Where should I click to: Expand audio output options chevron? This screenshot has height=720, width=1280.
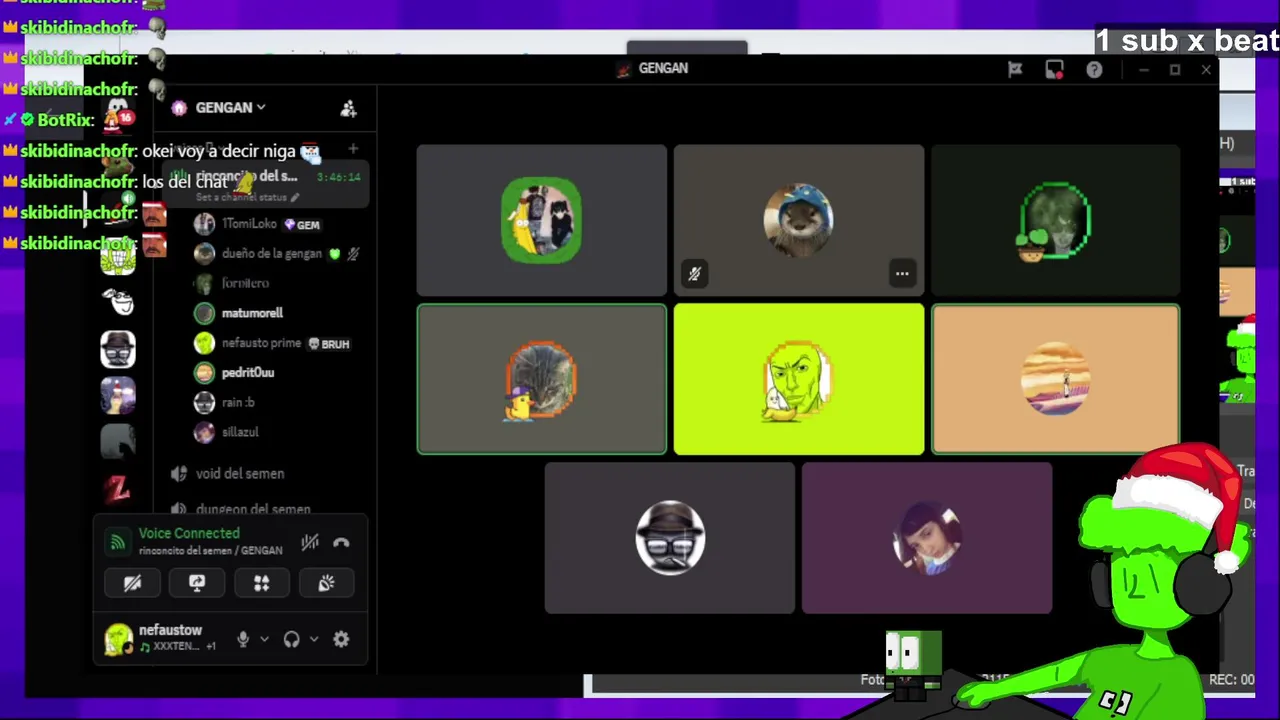pos(314,639)
